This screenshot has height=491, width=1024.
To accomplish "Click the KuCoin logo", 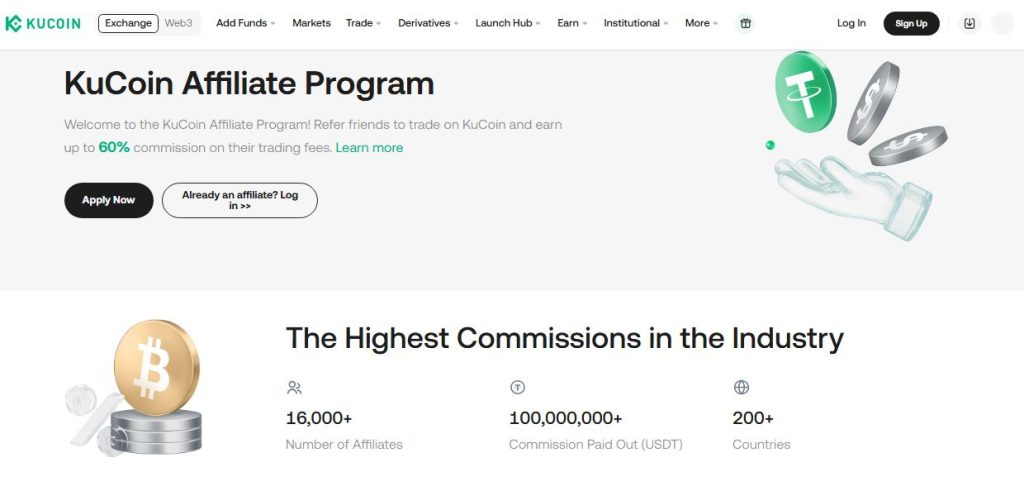I will click(x=43, y=23).
